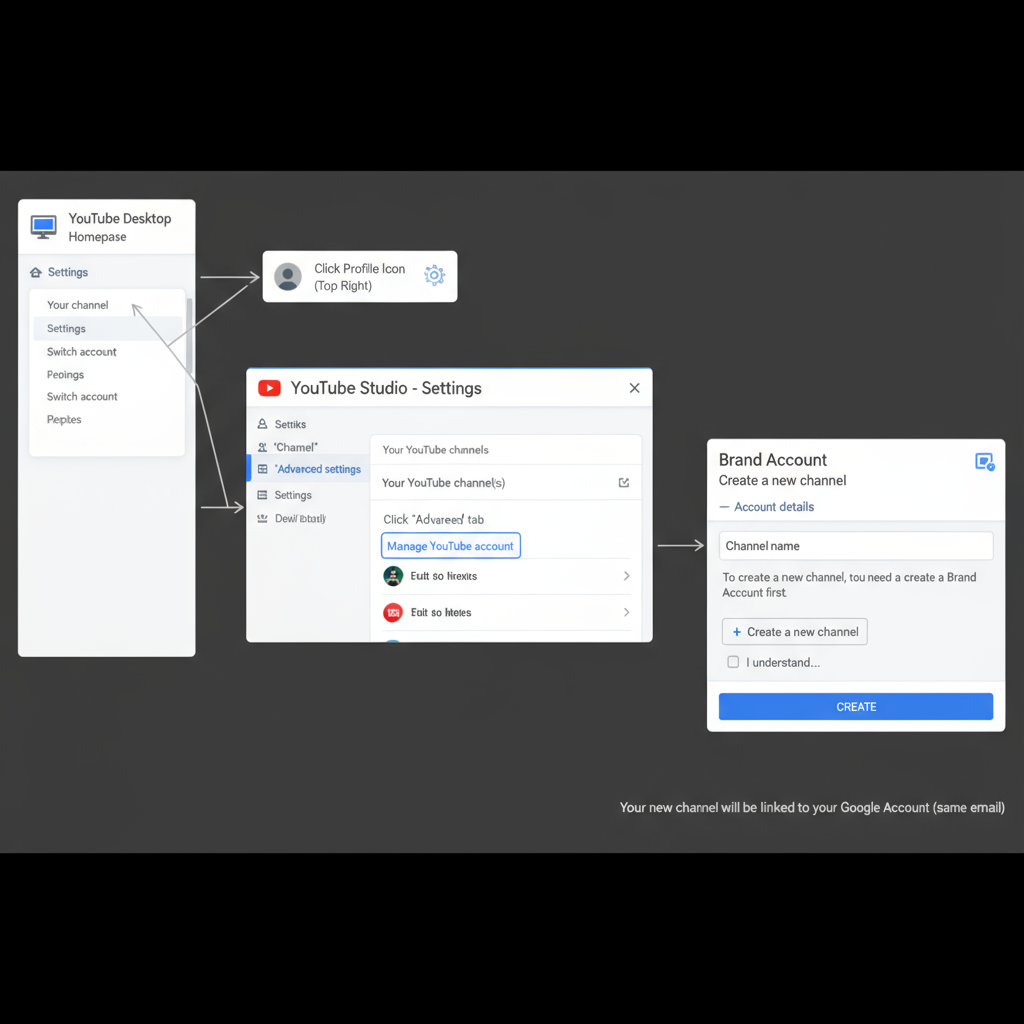Choose Peoings in the left menu
This screenshot has height=1024, width=1024.
point(65,375)
